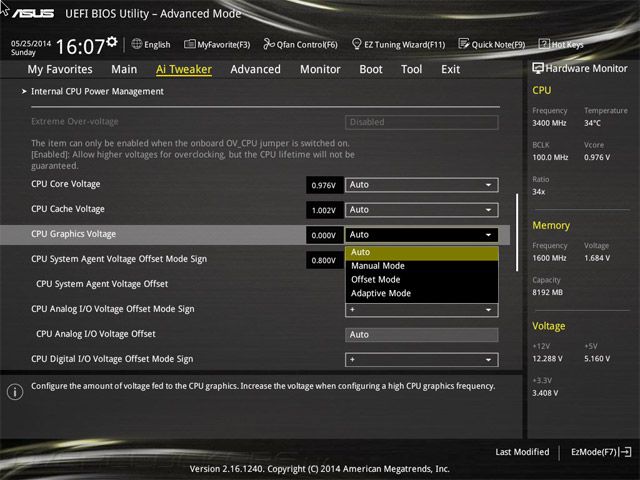Screen dimensions: 640x480
Task: Click English language button
Action: coord(151,44)
